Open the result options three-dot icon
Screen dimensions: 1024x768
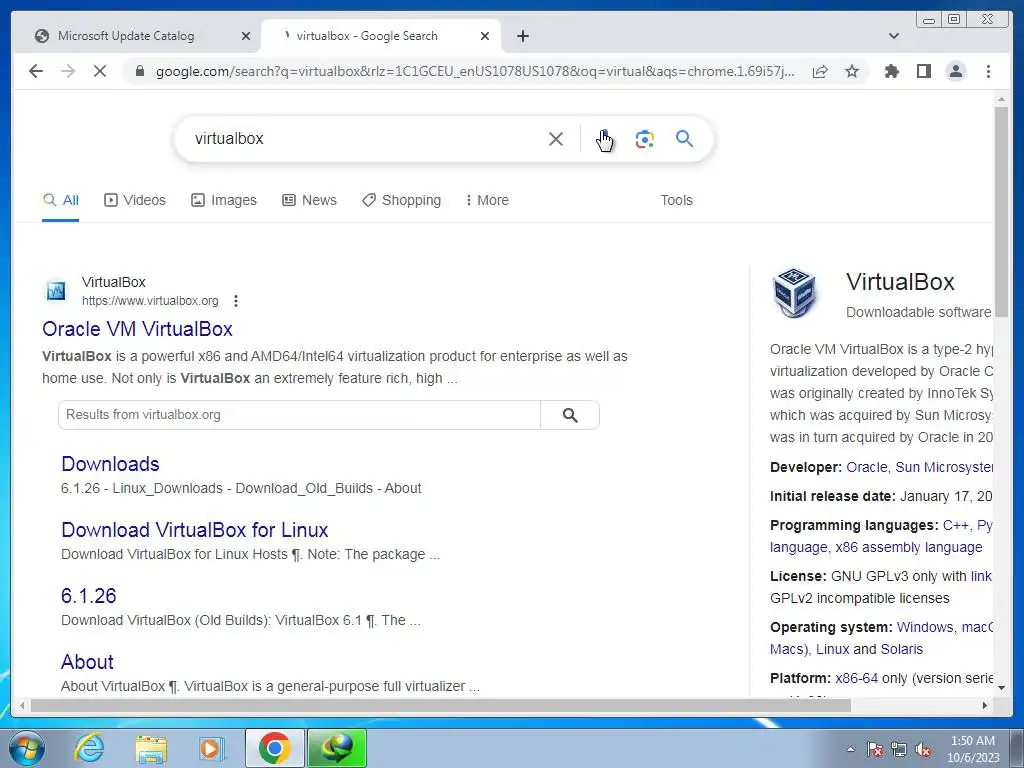pyautogui.click(x=236, y=301)
